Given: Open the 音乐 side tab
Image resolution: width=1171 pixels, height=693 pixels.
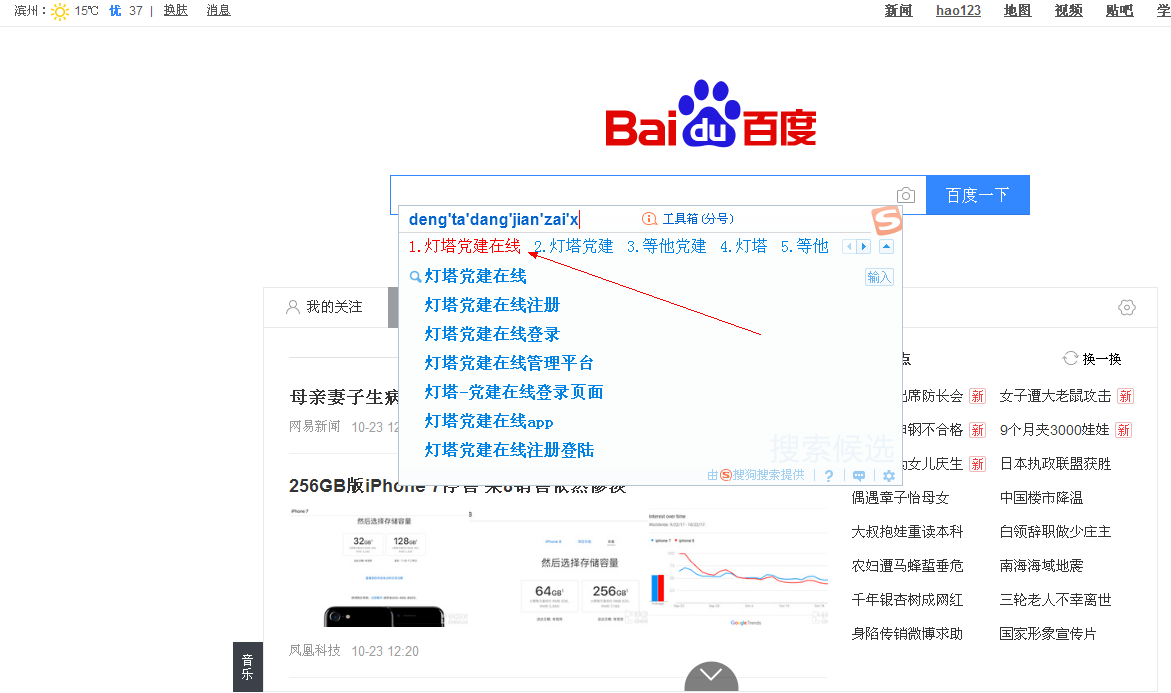Looking at the screenshot, I should coord(247,667).
